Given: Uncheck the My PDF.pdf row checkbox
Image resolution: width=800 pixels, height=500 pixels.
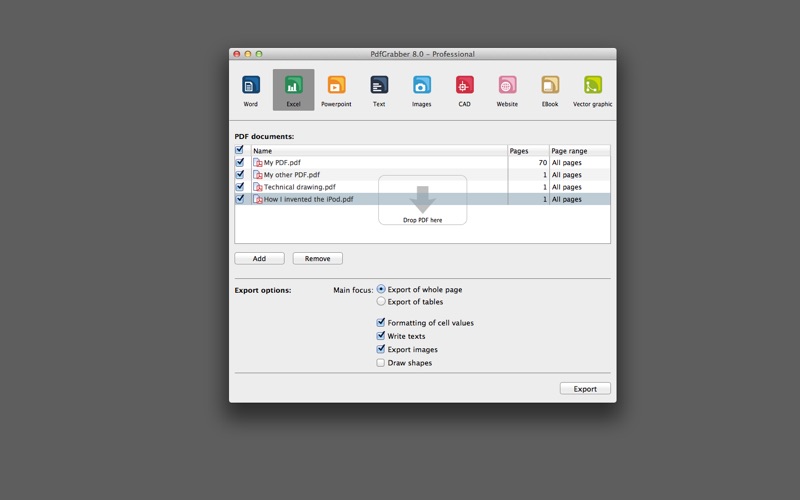Looking at the screenshot, I should coord(239,162).
